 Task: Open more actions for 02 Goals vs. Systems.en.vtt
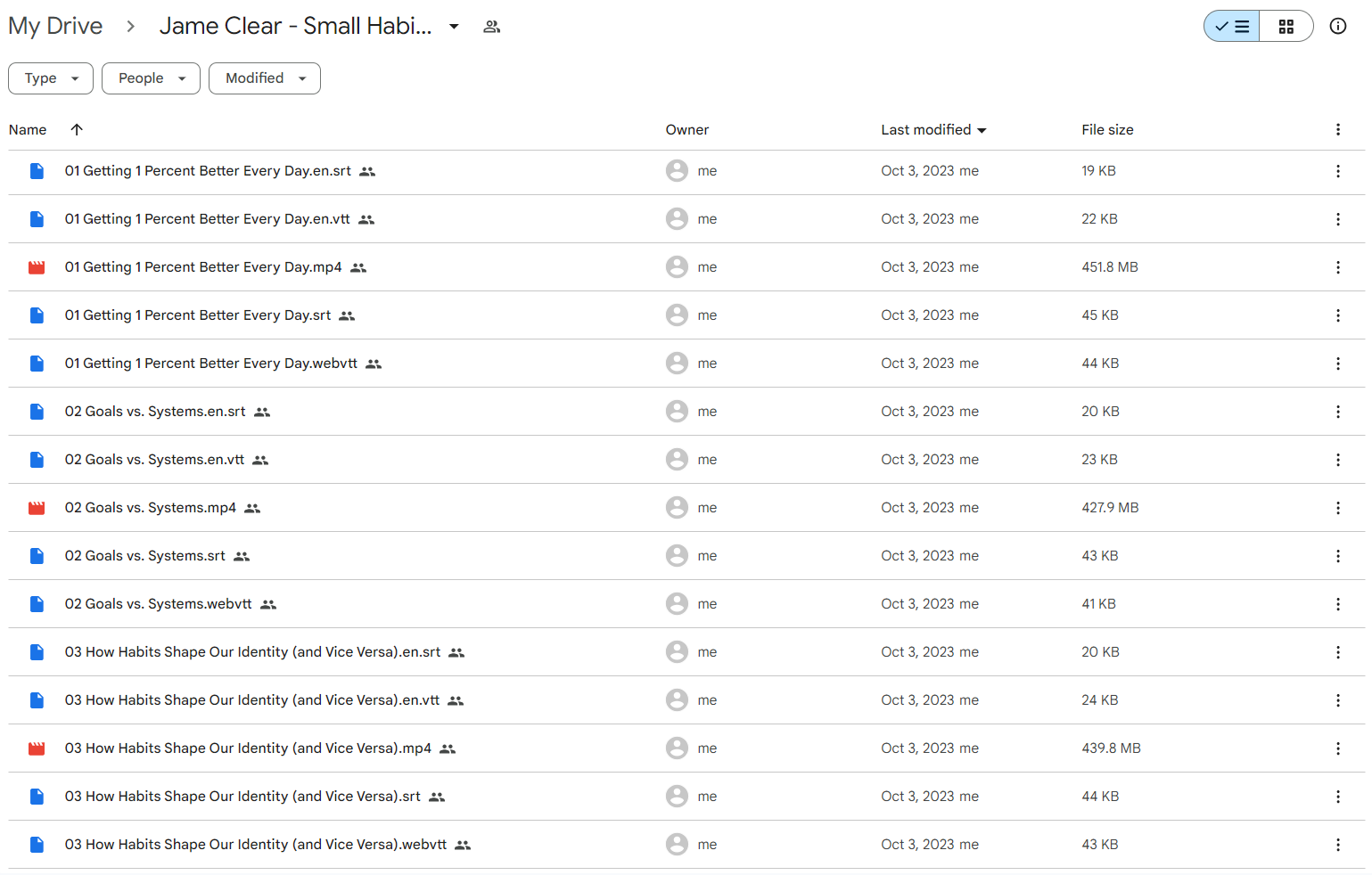[x=1338, y=460]
